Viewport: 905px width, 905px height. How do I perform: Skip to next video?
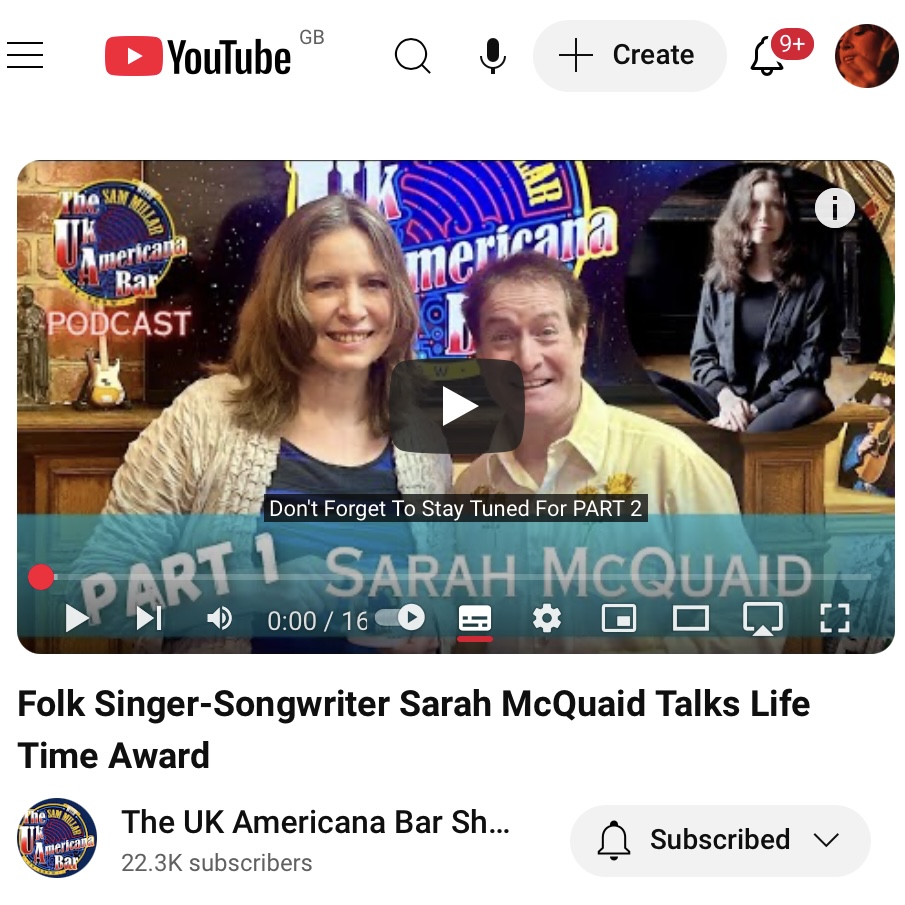click(x=149, y=619)
